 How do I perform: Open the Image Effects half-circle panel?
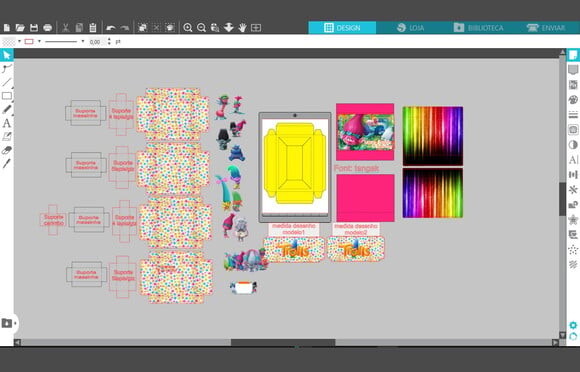tap(573, 145)
